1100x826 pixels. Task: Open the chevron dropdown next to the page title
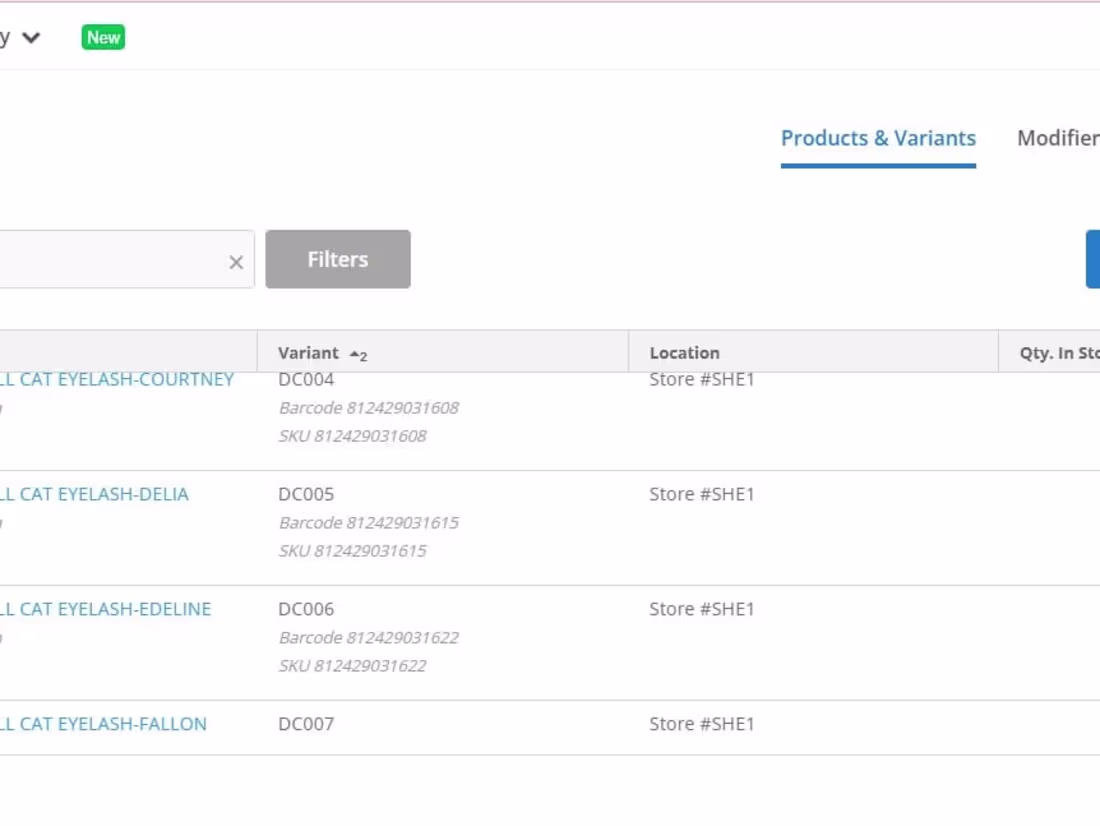click(x=31, y=37)
